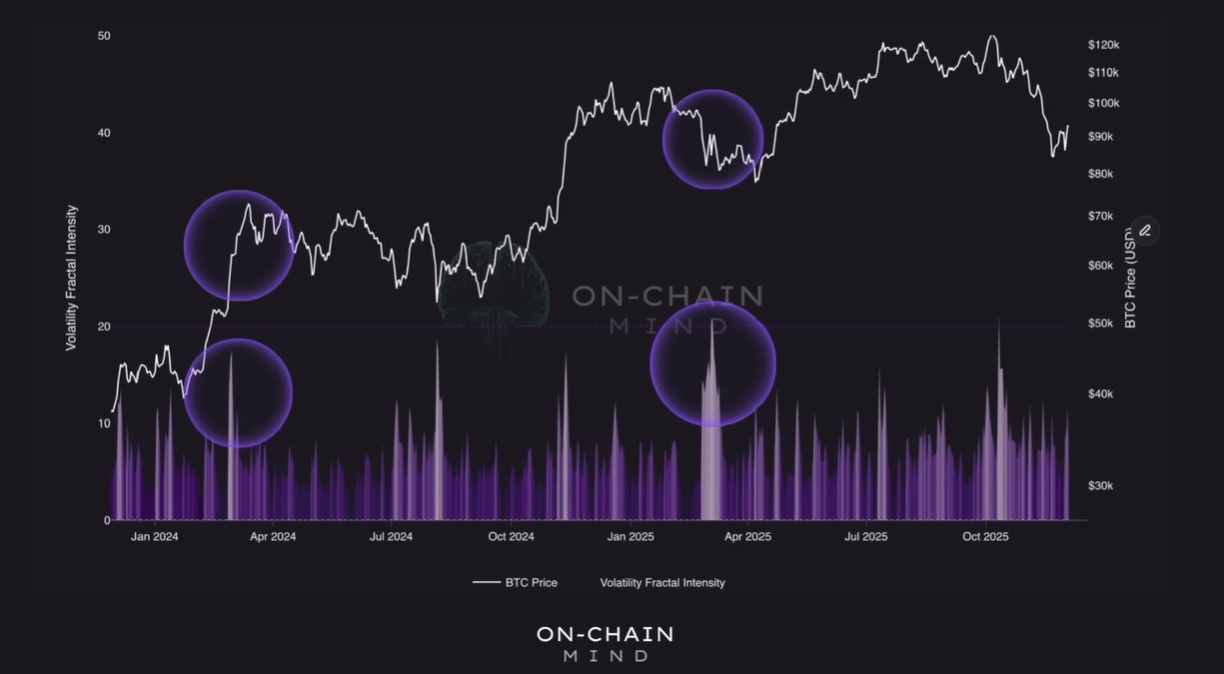Screen dimensions: 1224x674
Task: Select the Apr 2024 date tick
Action: pyautogui.click(x=273, y=537)
